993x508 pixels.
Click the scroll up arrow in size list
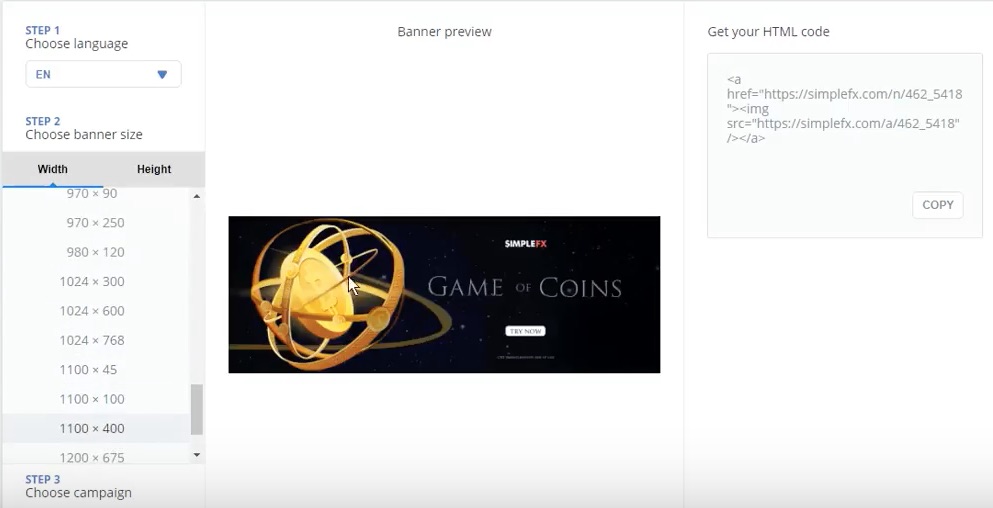(197, 196)
